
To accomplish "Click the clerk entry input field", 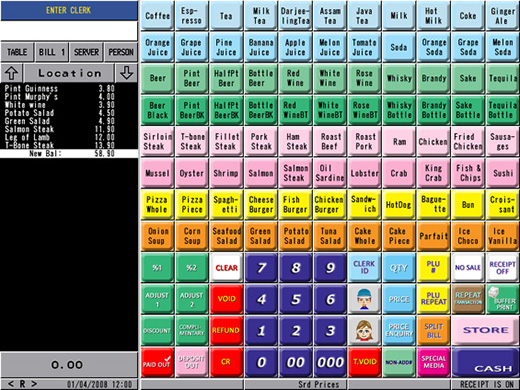I will click(69, 31).
